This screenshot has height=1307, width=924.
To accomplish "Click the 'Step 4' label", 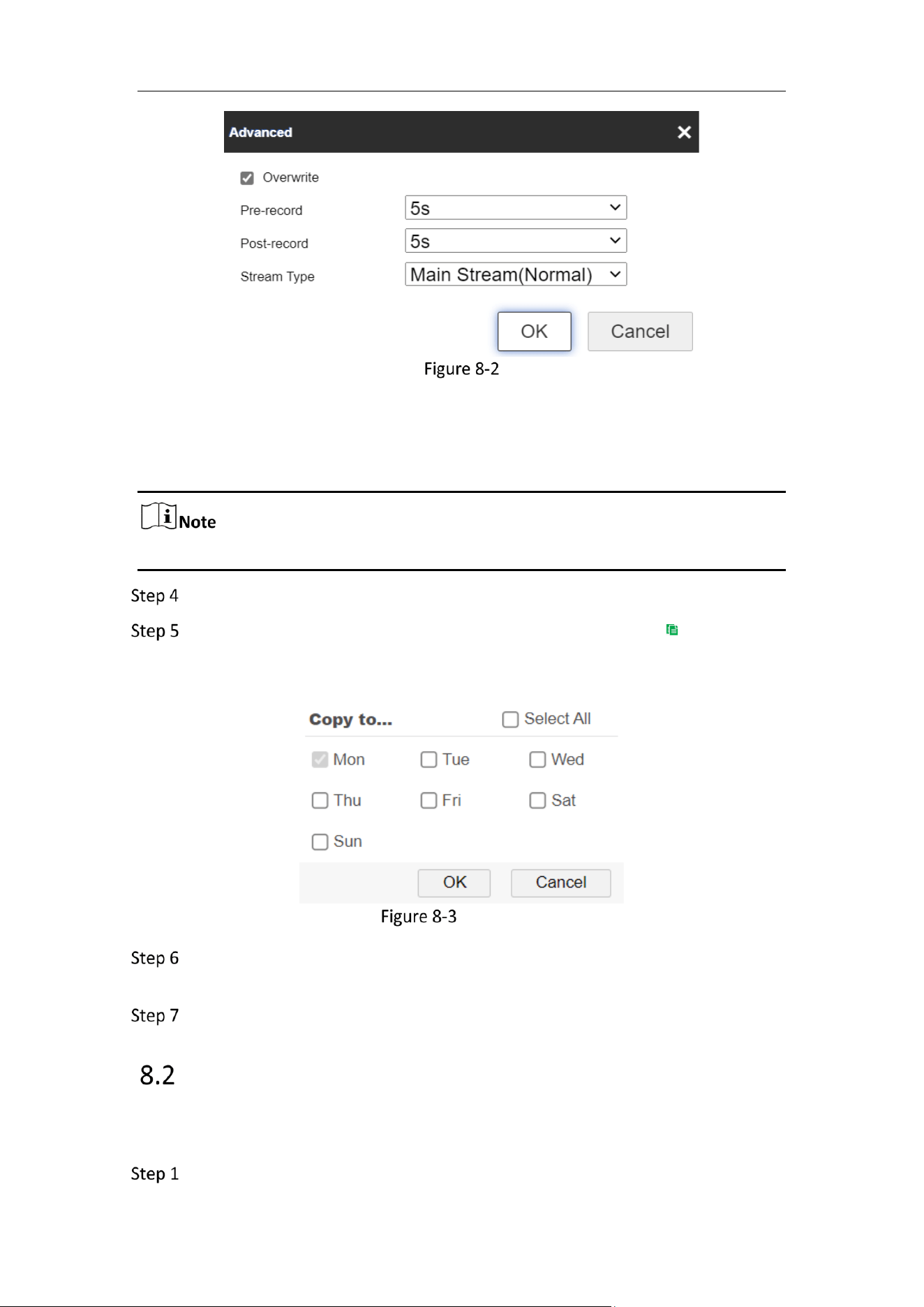I will (x=154, y=596).
